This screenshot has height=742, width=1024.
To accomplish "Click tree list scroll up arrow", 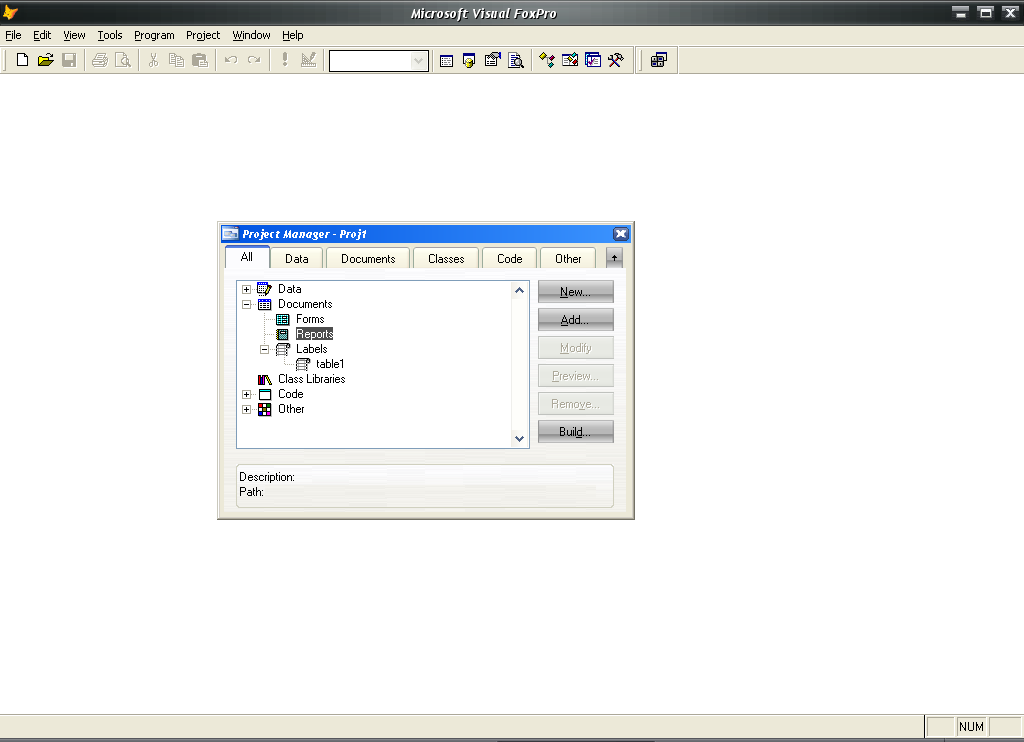I will tap(519, 290).
